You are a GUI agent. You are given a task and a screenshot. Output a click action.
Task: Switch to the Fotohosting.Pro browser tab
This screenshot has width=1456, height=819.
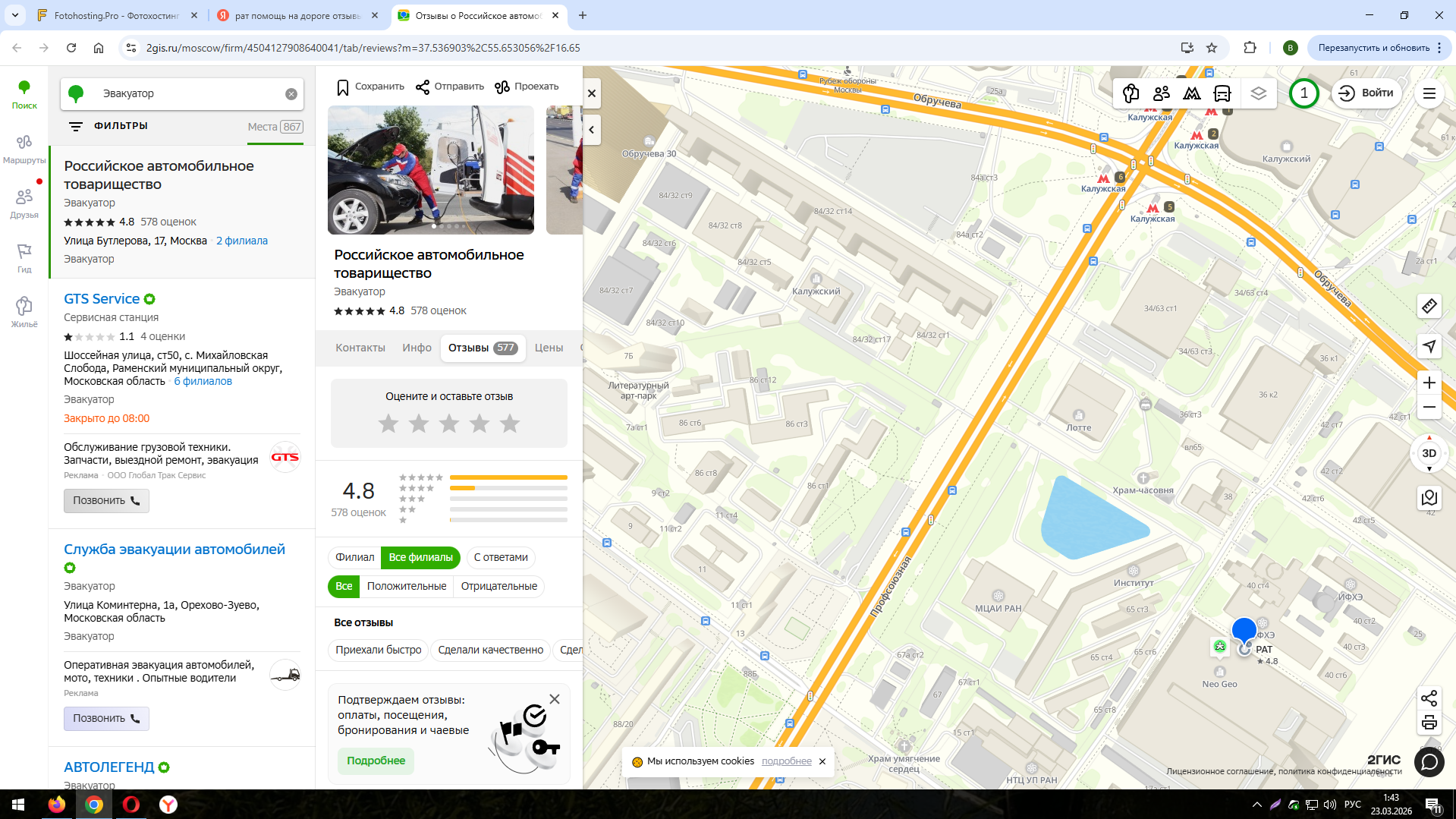tap(117, 15)
